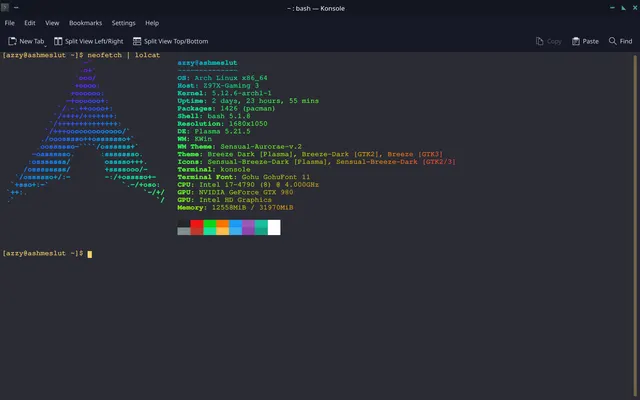640x400 pixels.
Task: Click the 'Shell: bash 5.1.8' line
Action: point(214,116)
